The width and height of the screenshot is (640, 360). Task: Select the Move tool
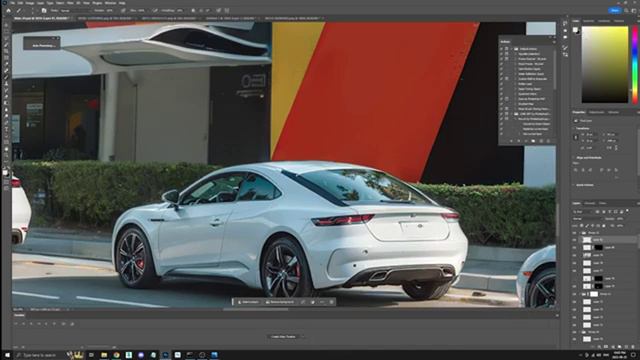pyautogui.click(x=6, y=25)
